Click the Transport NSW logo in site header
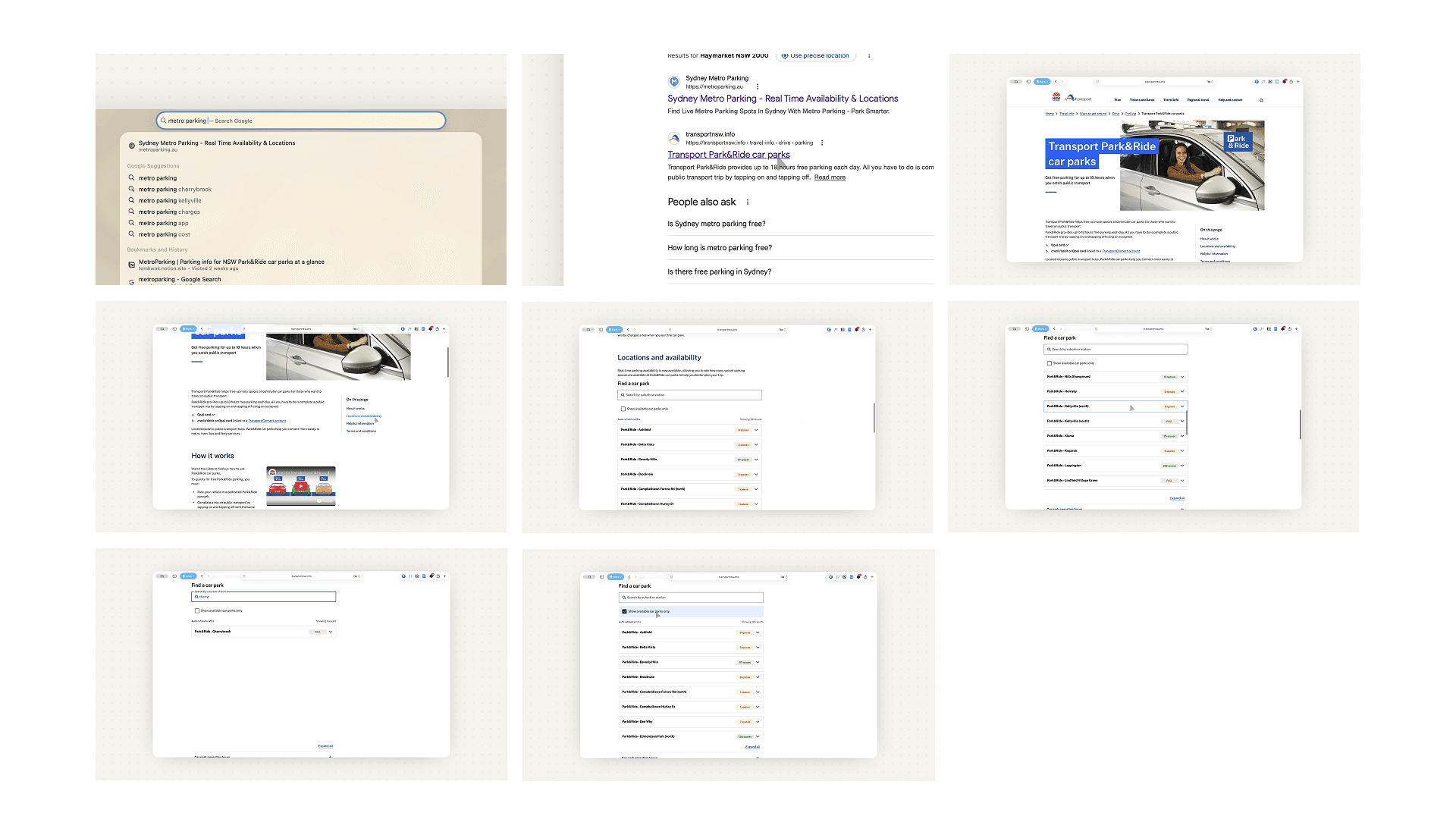This screenshot has width=1456, height=819. coord(1072,98)
